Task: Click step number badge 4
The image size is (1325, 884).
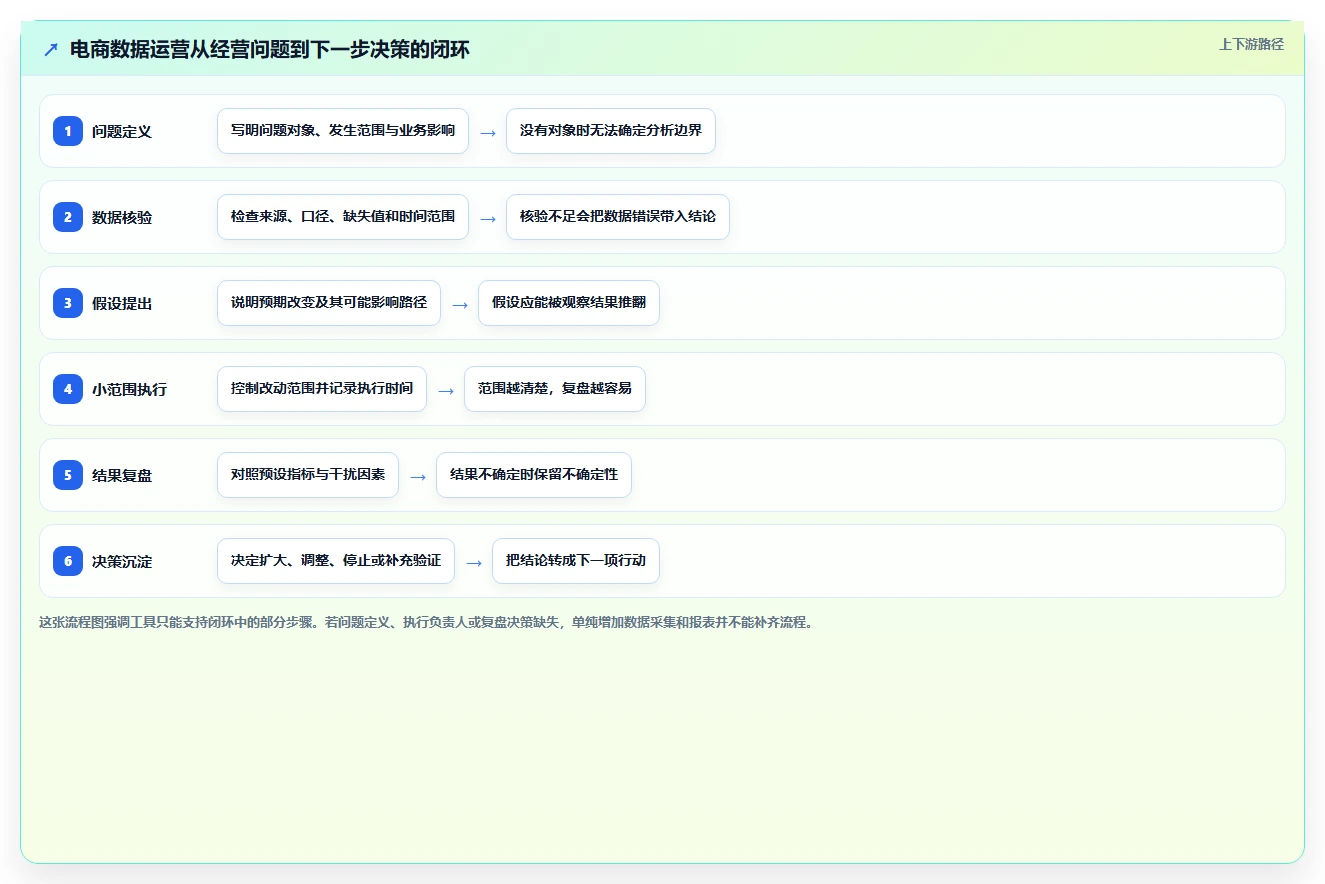Action: pyautogui.click(x=68, y=389)
